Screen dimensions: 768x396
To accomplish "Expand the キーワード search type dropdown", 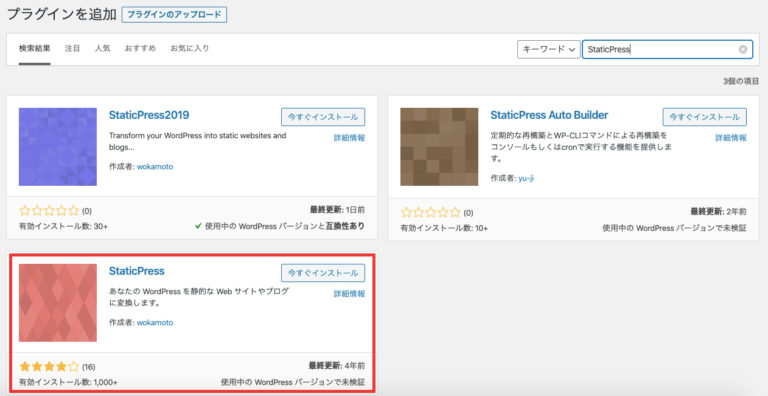I will coord(549,50).
